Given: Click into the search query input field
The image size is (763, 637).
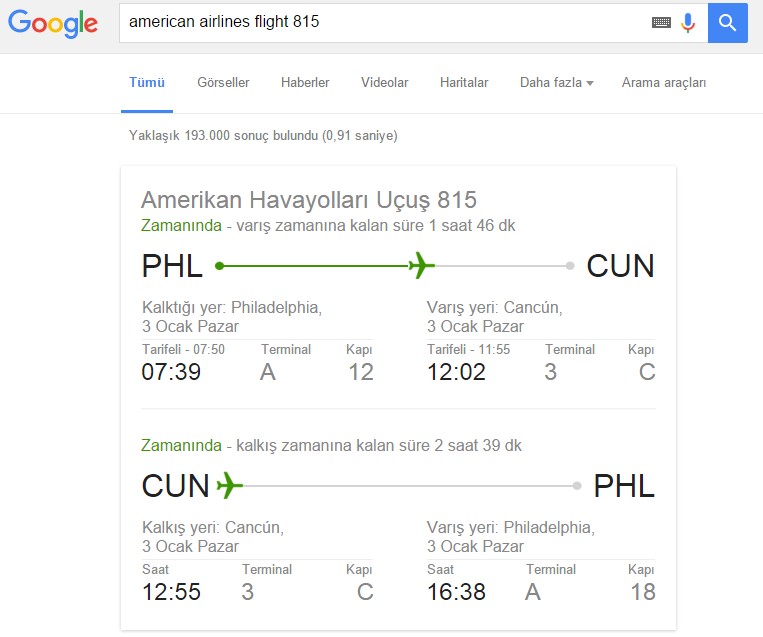Looking at the screenshot, I should [x=384, y=23].
